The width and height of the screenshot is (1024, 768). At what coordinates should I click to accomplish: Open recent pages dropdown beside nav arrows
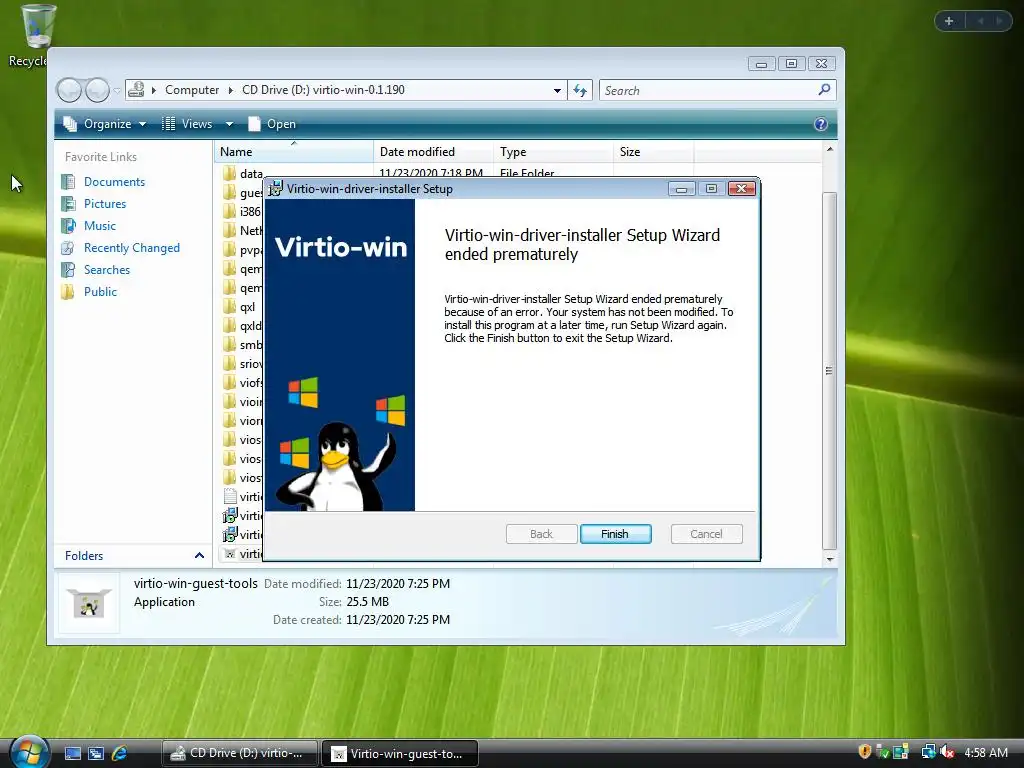pos(117,91)
